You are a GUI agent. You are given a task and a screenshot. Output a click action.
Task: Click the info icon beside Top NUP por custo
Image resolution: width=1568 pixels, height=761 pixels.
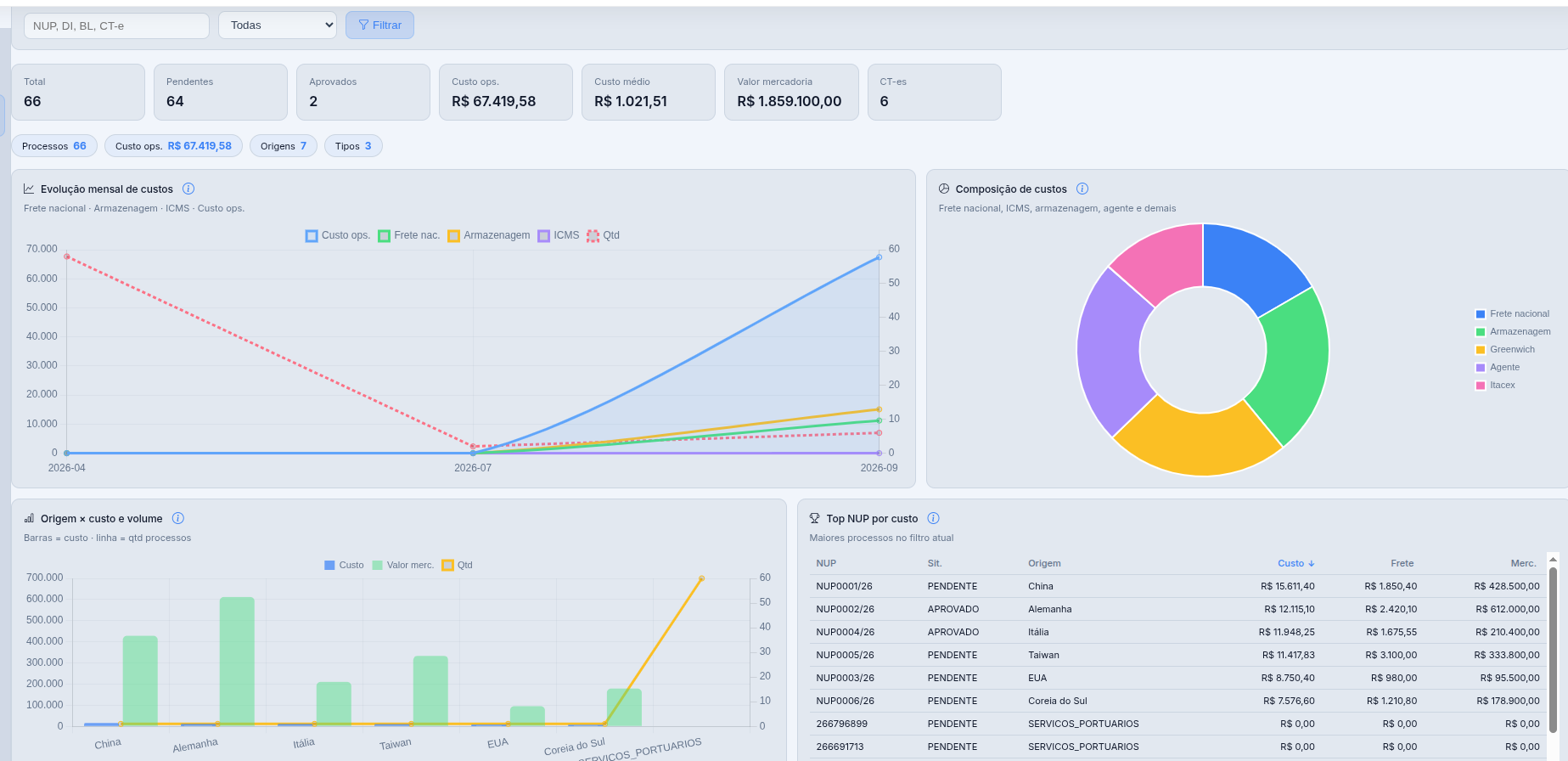click(934, 518)
